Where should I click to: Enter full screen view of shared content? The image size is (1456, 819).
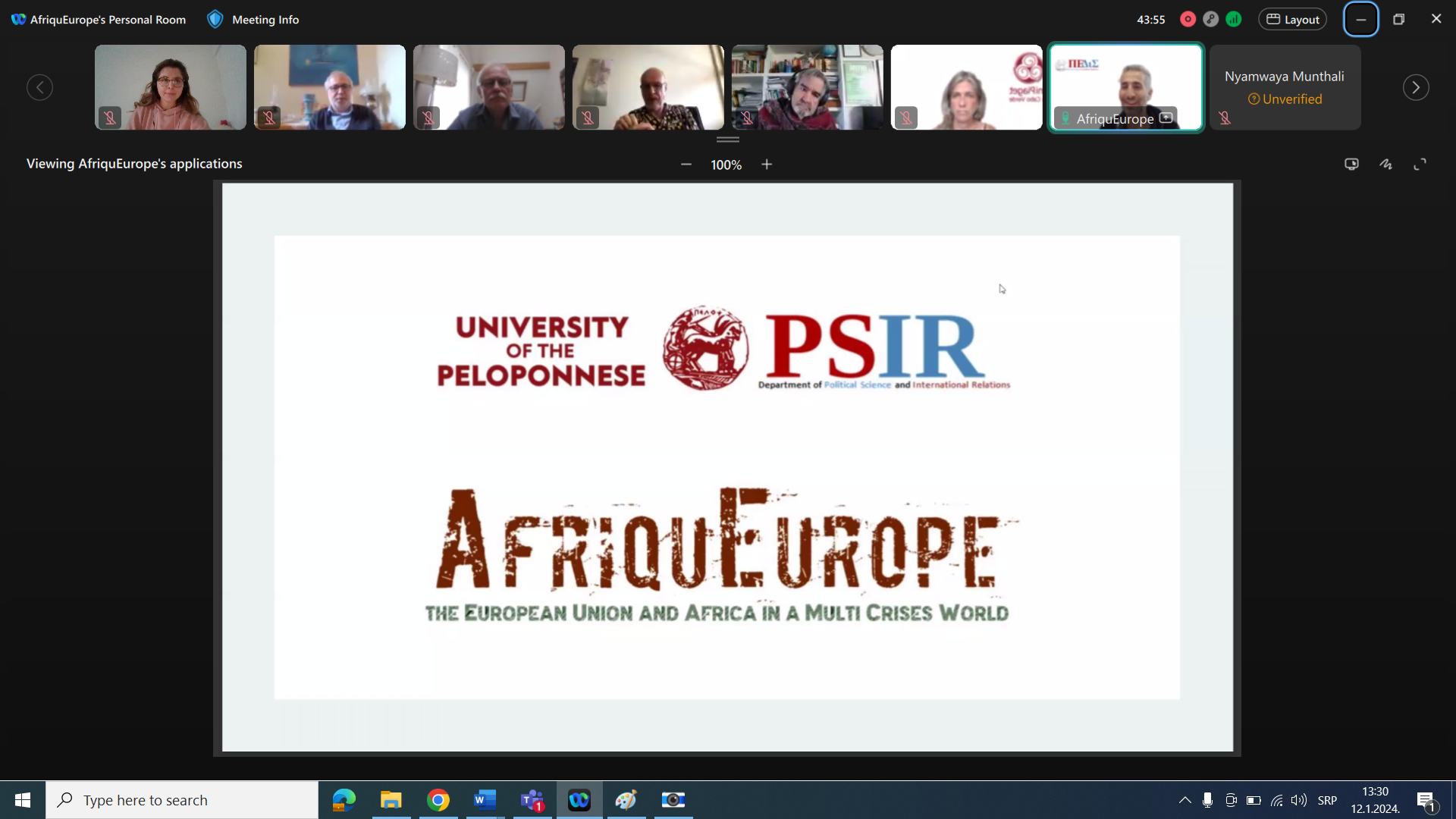point(1420,164)
